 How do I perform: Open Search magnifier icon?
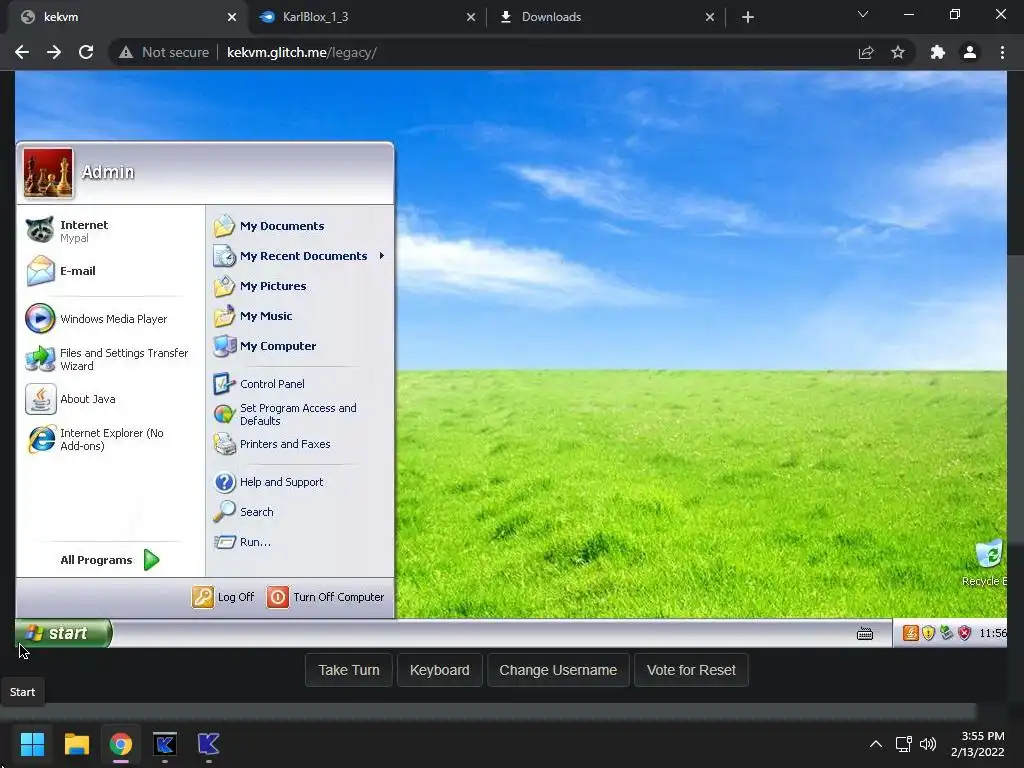click(223, 512)
